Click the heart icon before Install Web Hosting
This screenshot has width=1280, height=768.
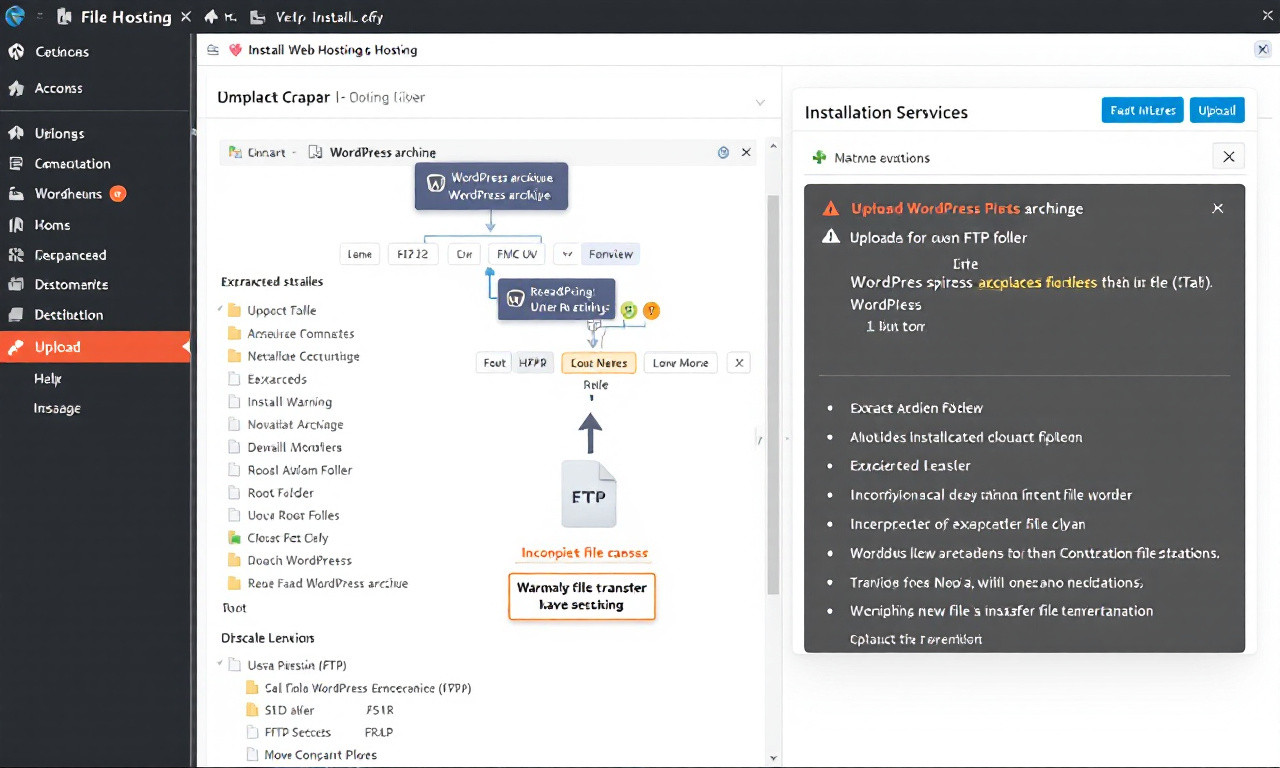coord(235,50)
